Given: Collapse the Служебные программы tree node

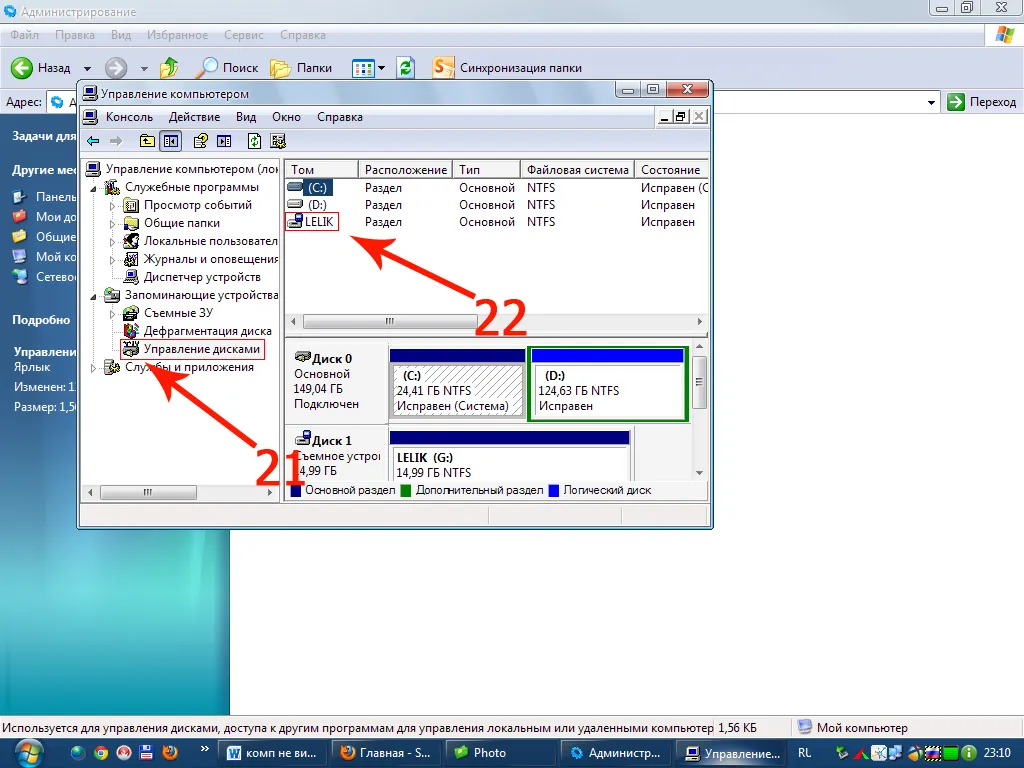Looking at the screenshot, I should point(93,188).
